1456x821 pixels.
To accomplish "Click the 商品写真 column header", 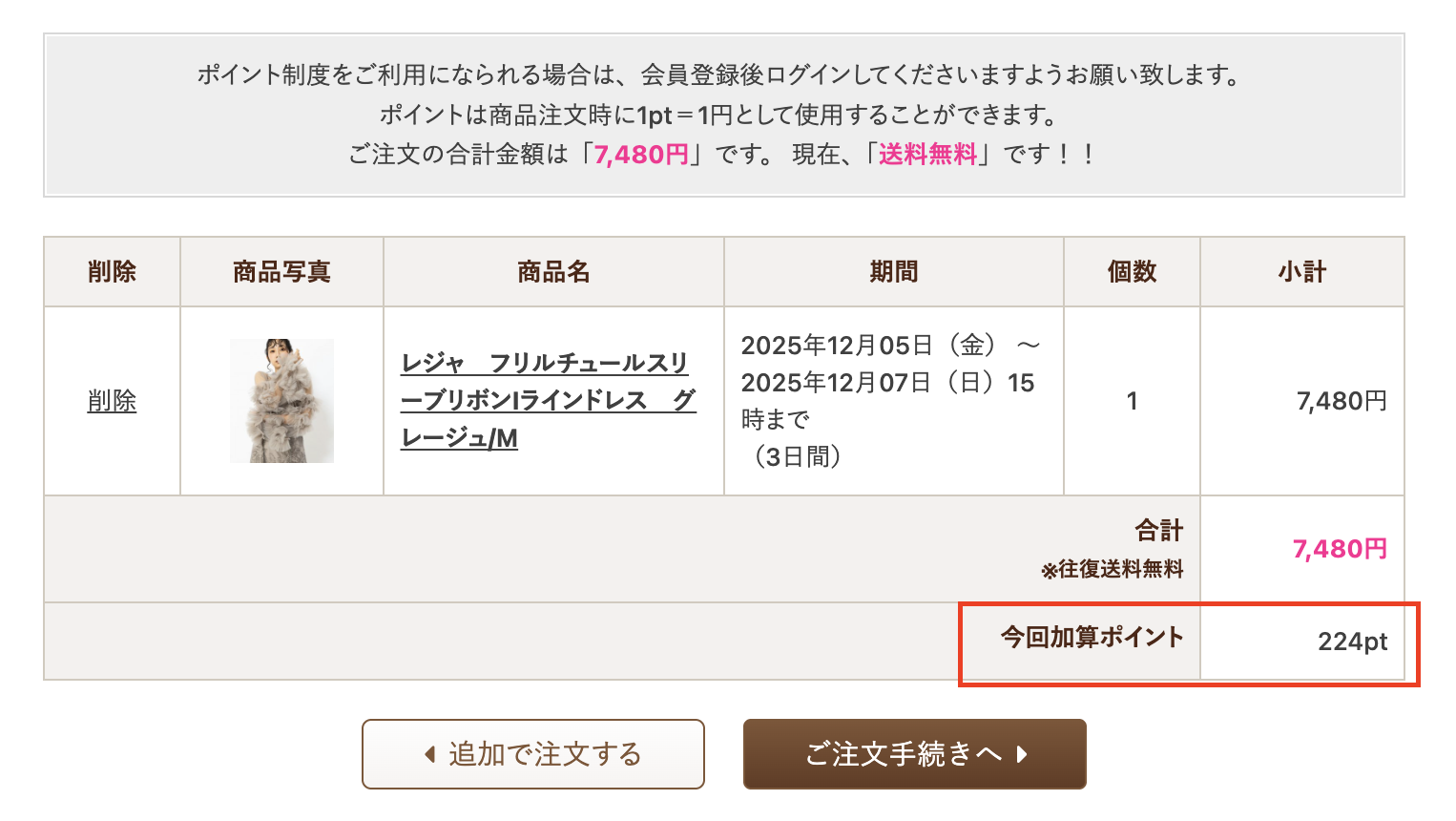I will (x=281, y=272).
